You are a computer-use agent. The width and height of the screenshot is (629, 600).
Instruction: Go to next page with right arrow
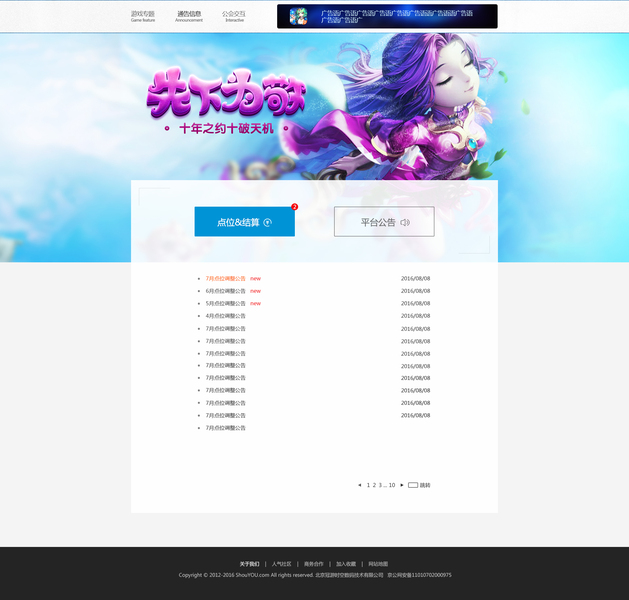(x=402, y=485)
